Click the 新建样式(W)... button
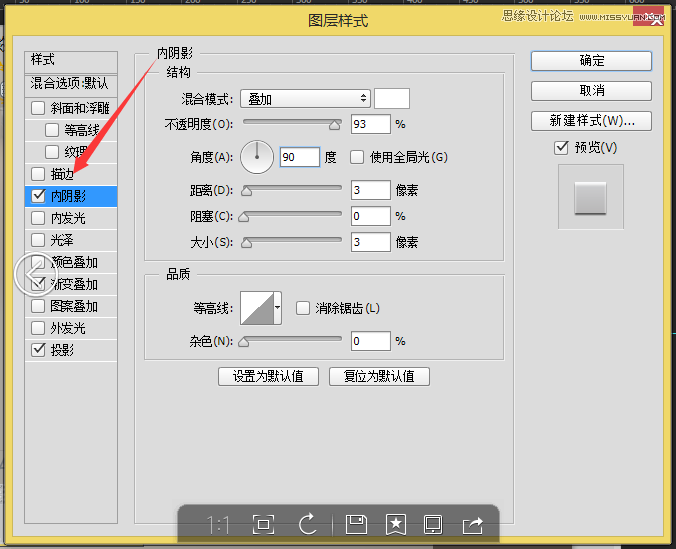 pyautogui.click(x=592, y=121)
